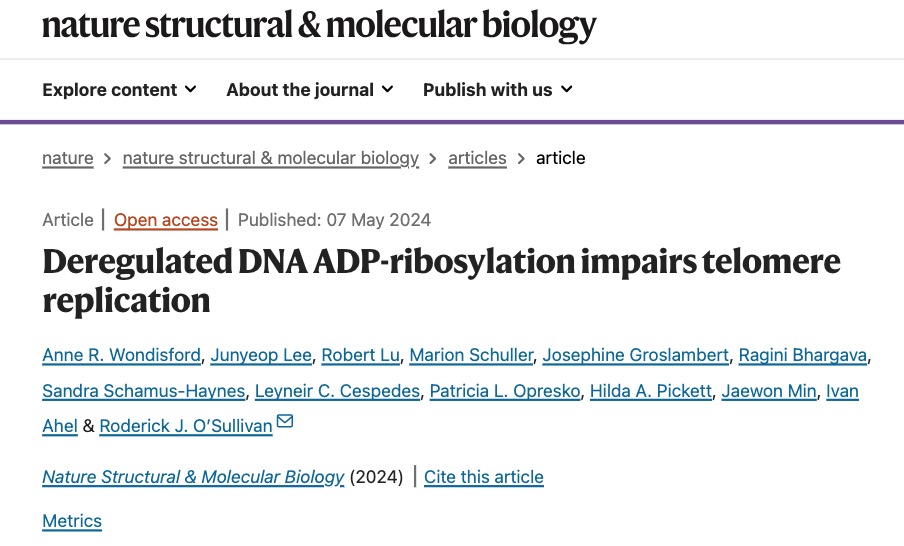
Task: Open nature structural & molecular biology breadcrumb
Action: pyautogui.click(x=271, y=158)
